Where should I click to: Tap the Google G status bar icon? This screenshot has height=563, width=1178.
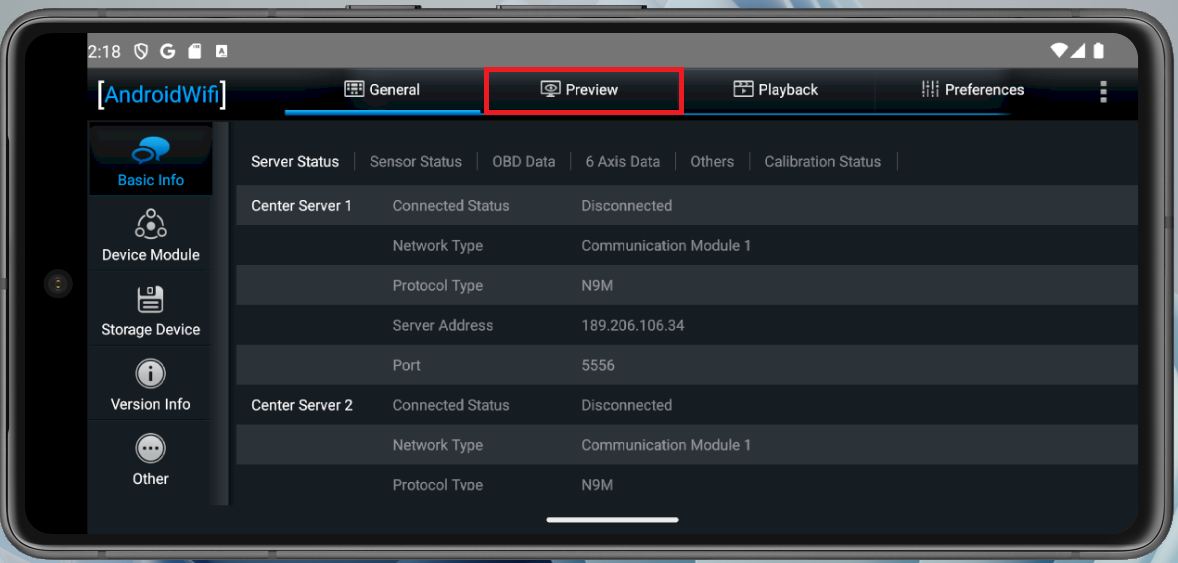point(168,51)
